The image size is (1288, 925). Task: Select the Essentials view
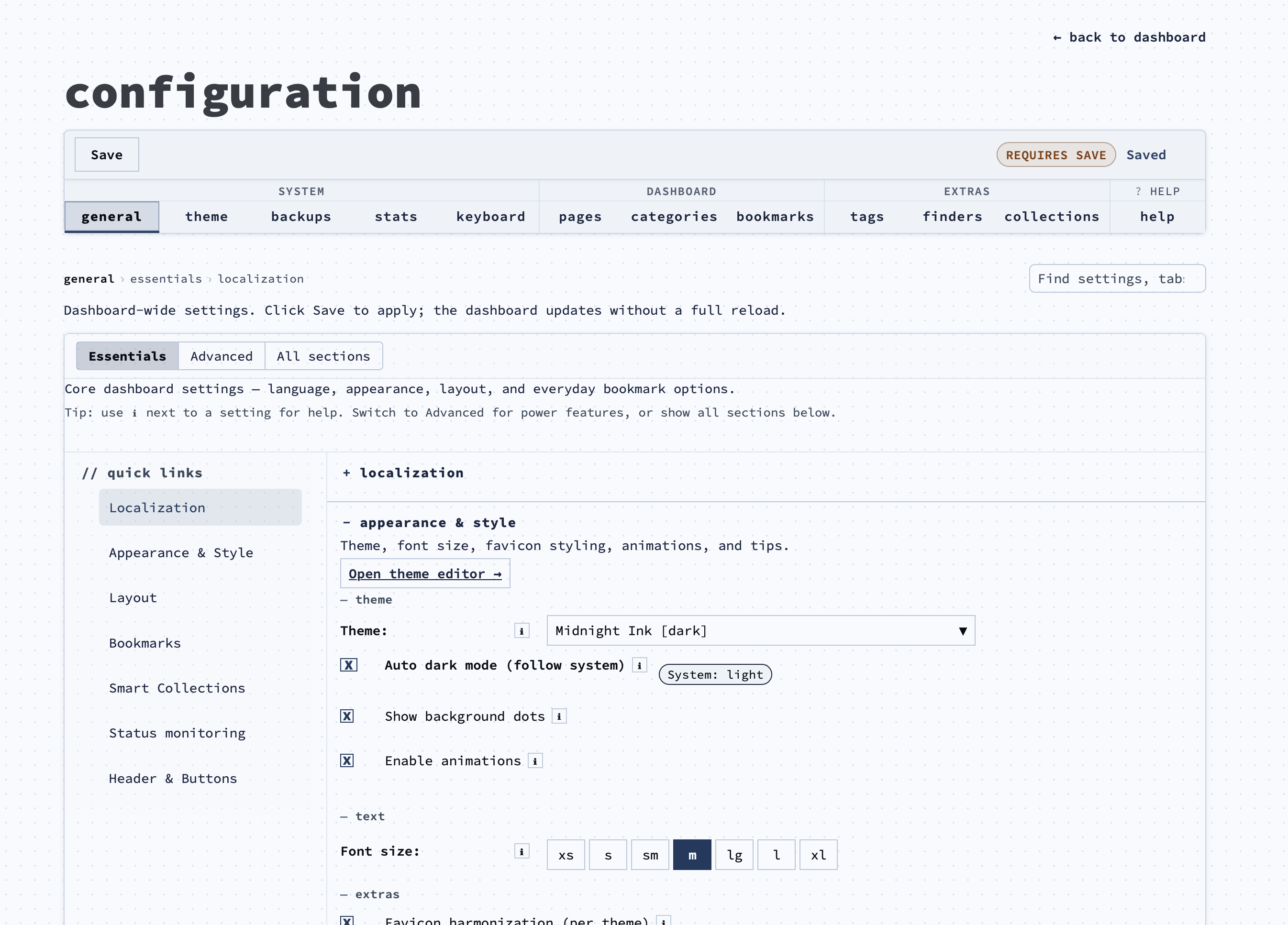[127, 356]
